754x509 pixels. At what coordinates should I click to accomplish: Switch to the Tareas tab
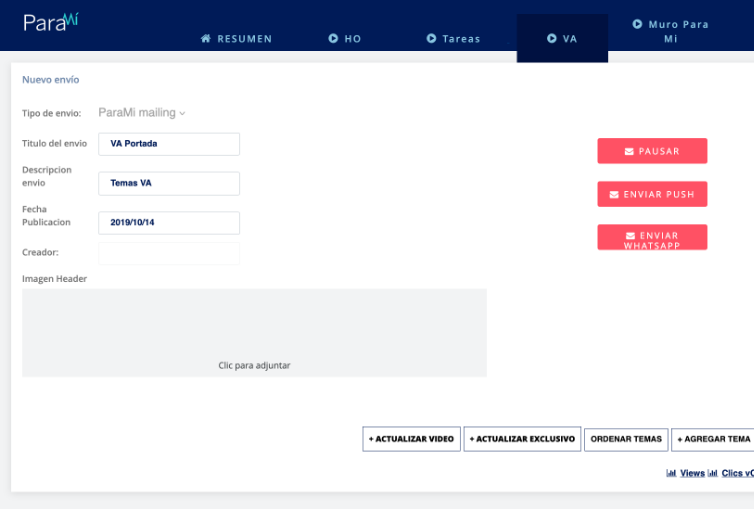click(460, 39)
